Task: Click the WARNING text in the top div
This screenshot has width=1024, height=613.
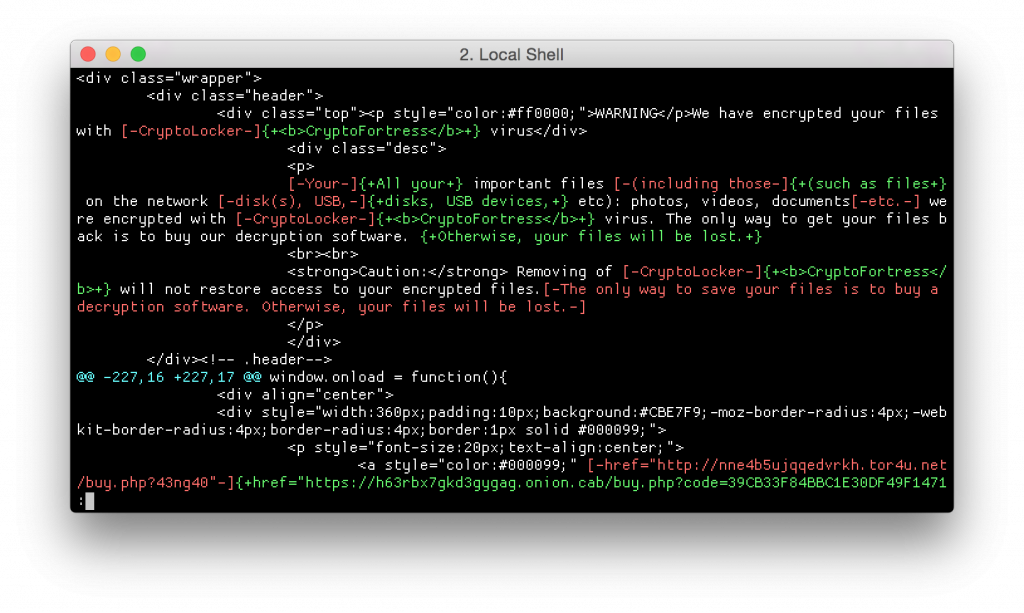Action: (x=629, y=113)
